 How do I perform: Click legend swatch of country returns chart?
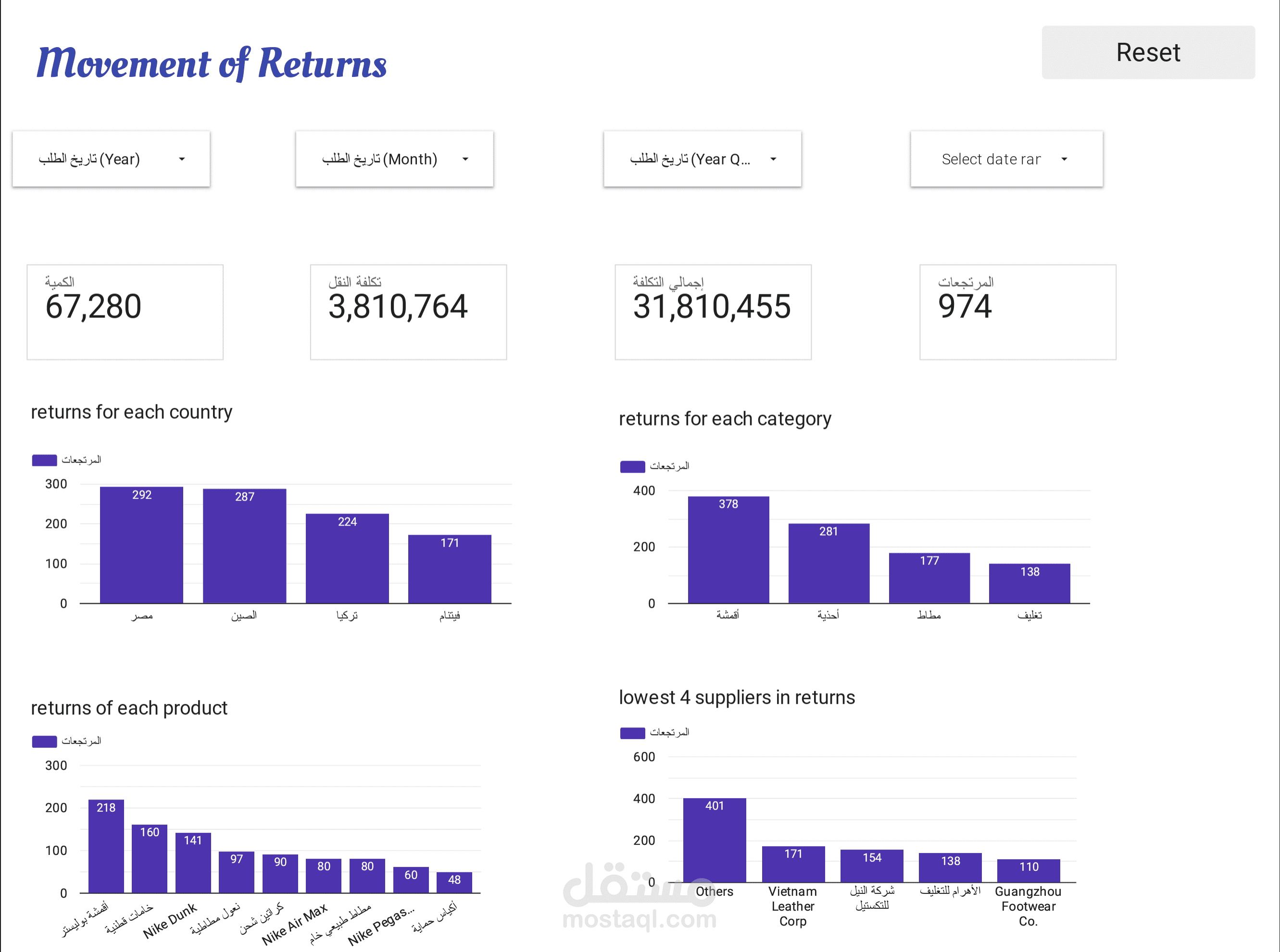pos(44,460)
